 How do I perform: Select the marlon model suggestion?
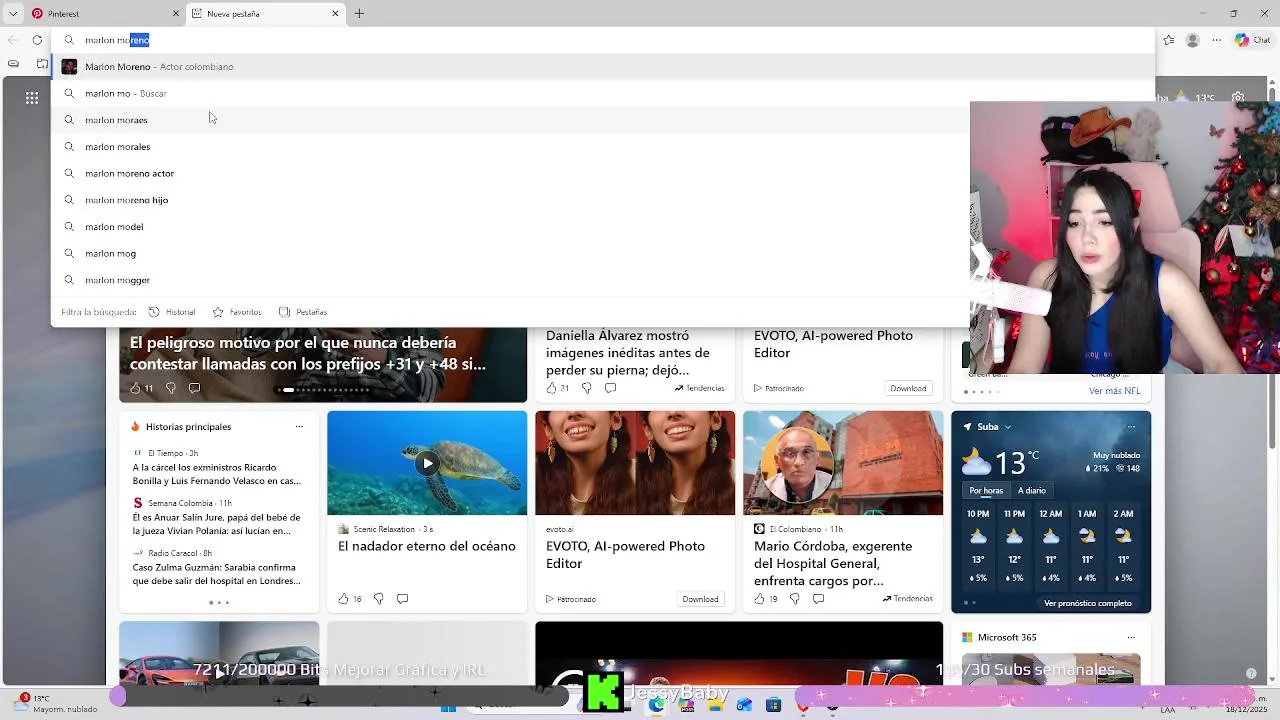(511, 227)
